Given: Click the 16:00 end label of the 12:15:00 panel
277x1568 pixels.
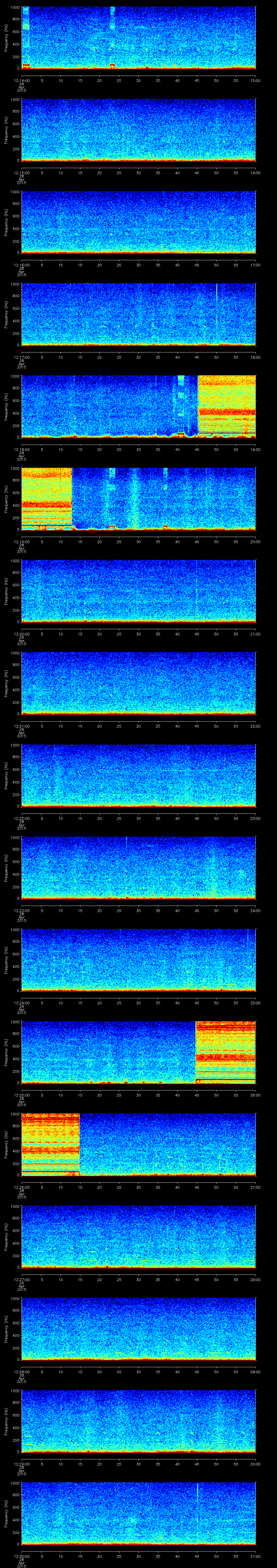Looking at the screenshot, I should [x=256, y=173].
